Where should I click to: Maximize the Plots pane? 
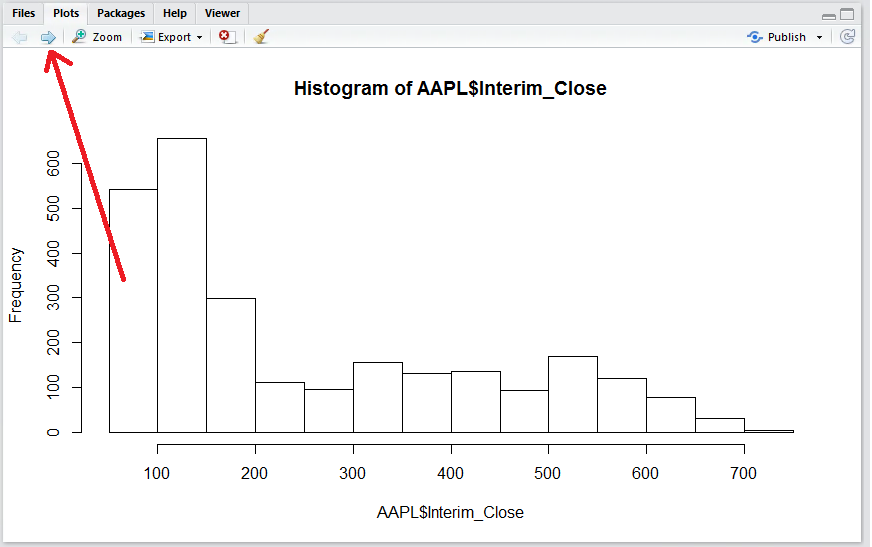(x=847, y=14)
